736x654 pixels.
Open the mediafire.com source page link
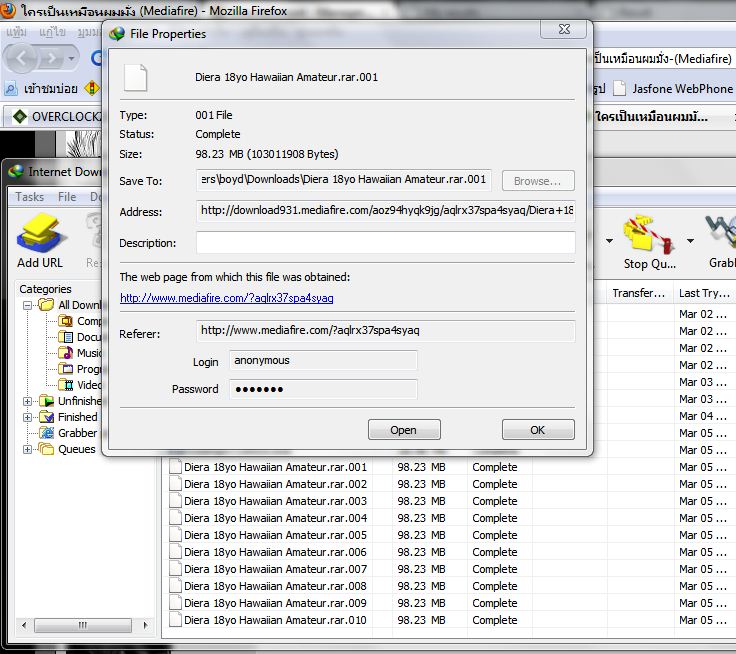click(x=227, y=298)
